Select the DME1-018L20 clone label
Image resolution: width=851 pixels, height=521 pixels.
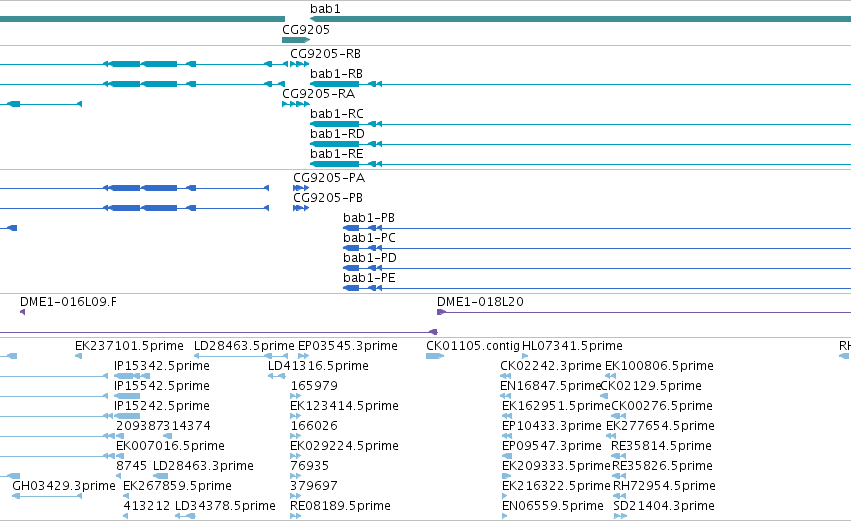[x=480, y=302]
